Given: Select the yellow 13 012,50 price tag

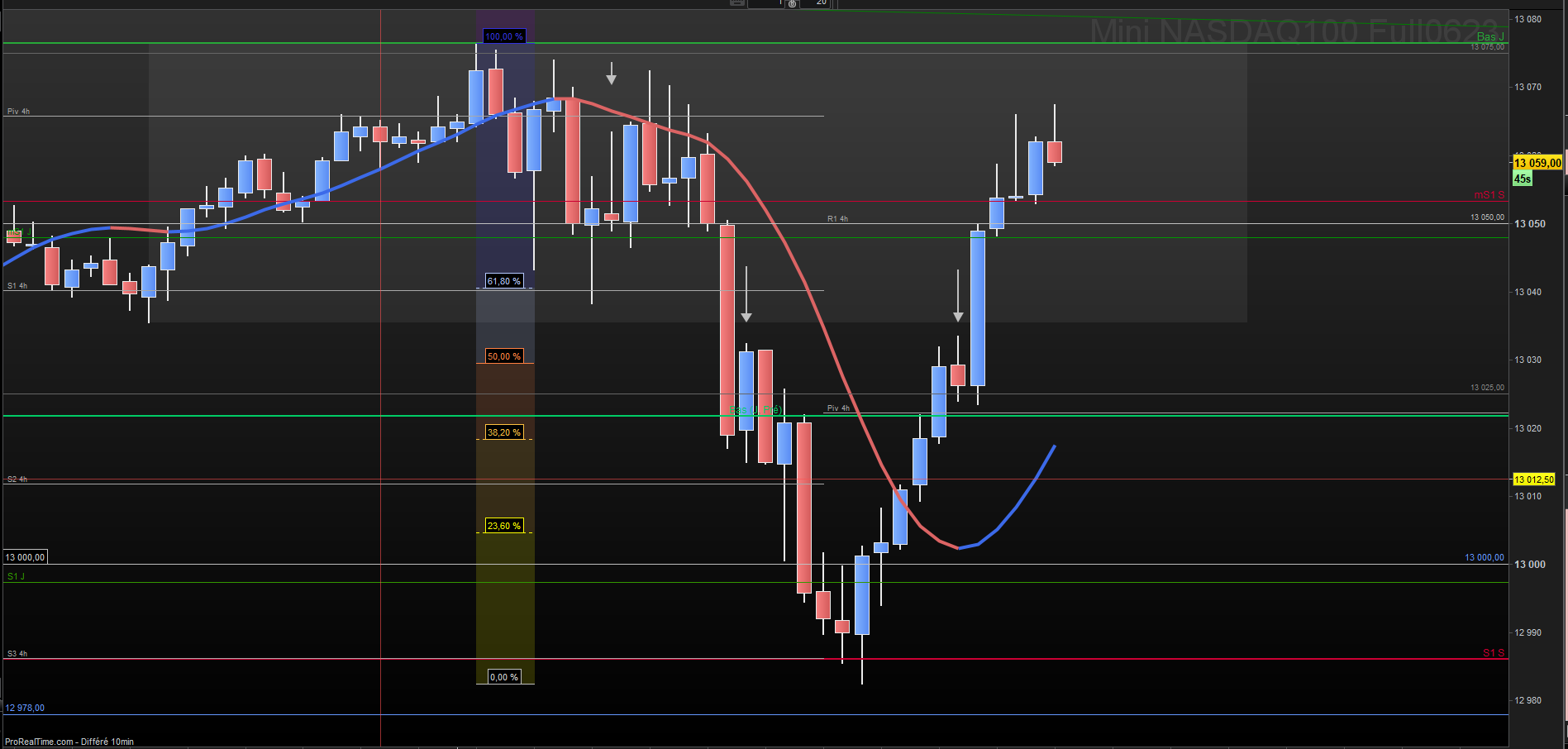Looking at the screenshot, I should [x=1533, y=479].
